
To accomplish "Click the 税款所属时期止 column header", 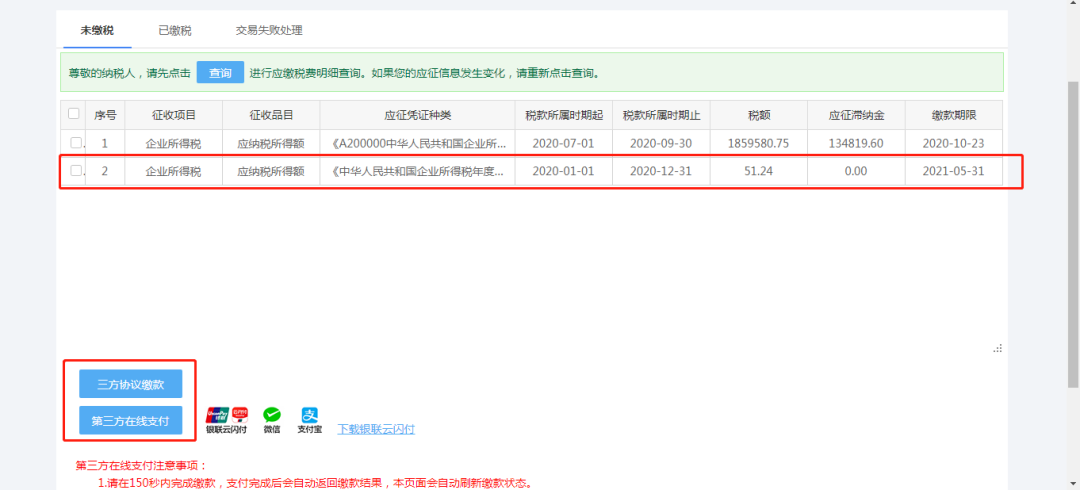I will click(662, 115).
